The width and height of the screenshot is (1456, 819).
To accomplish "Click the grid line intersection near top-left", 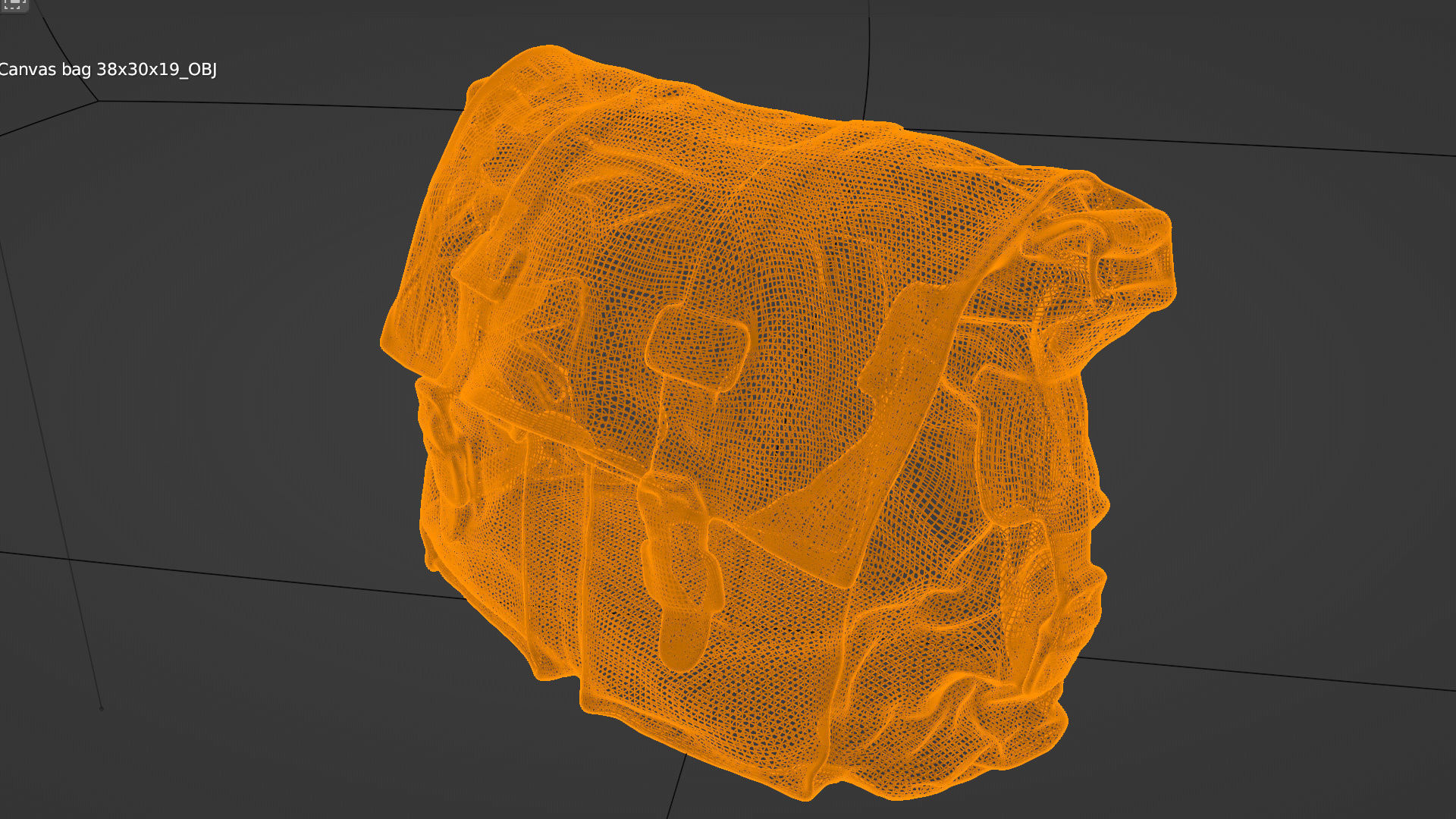I will point(97,101).
